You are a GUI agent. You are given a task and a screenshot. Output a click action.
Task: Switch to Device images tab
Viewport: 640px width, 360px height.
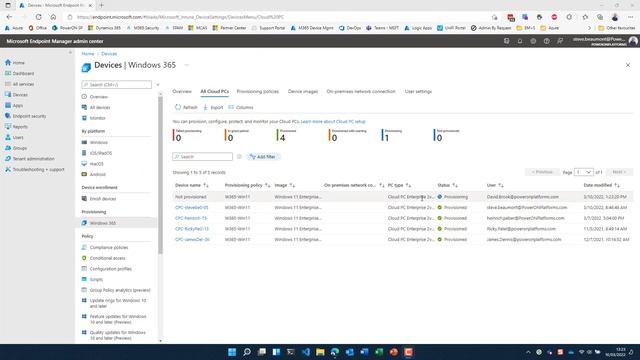tap(303, 91)
